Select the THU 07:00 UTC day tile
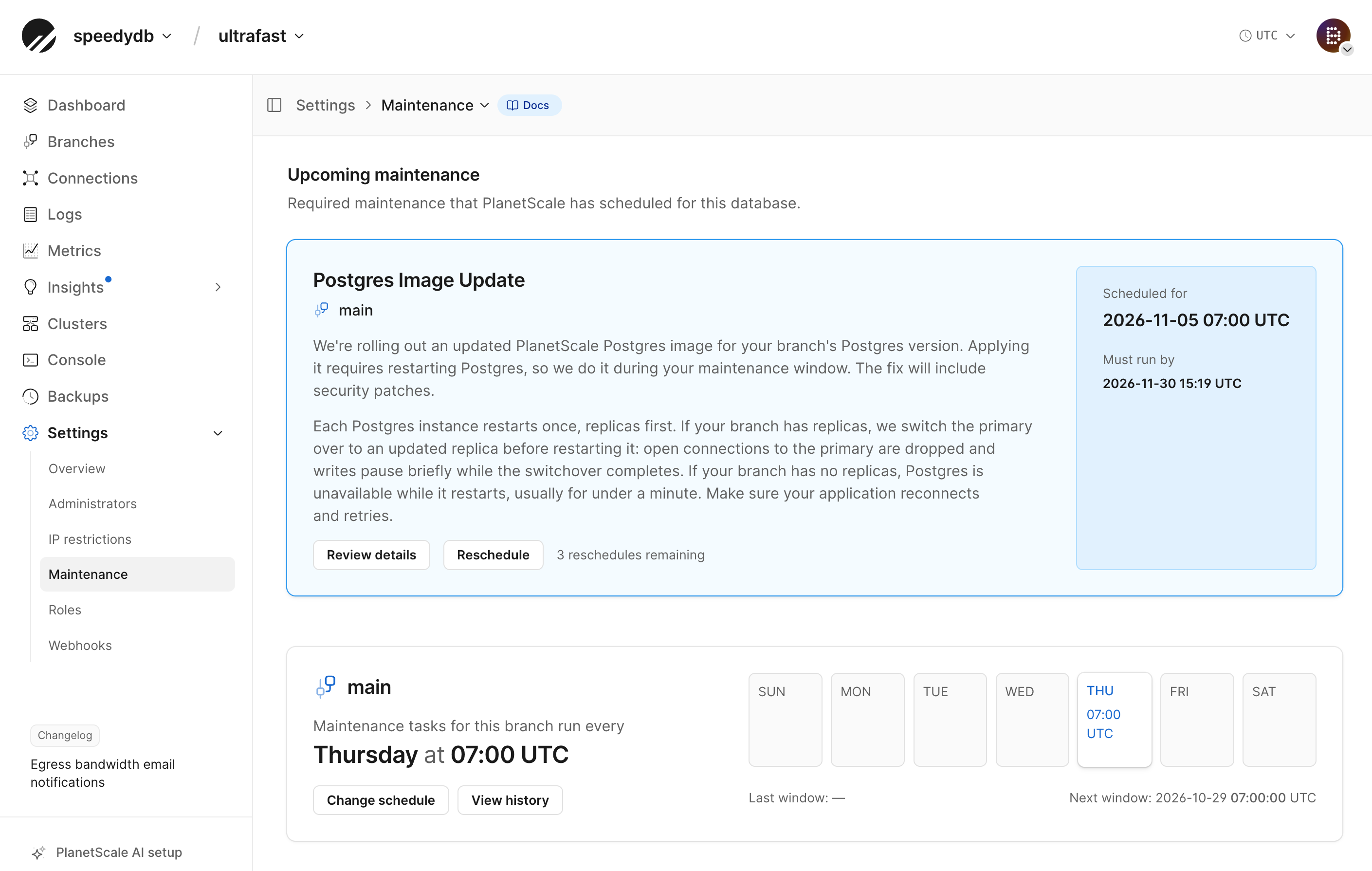Image resolution: width=1372 pixels, height=871 pixels. (x=1115, y=720)
